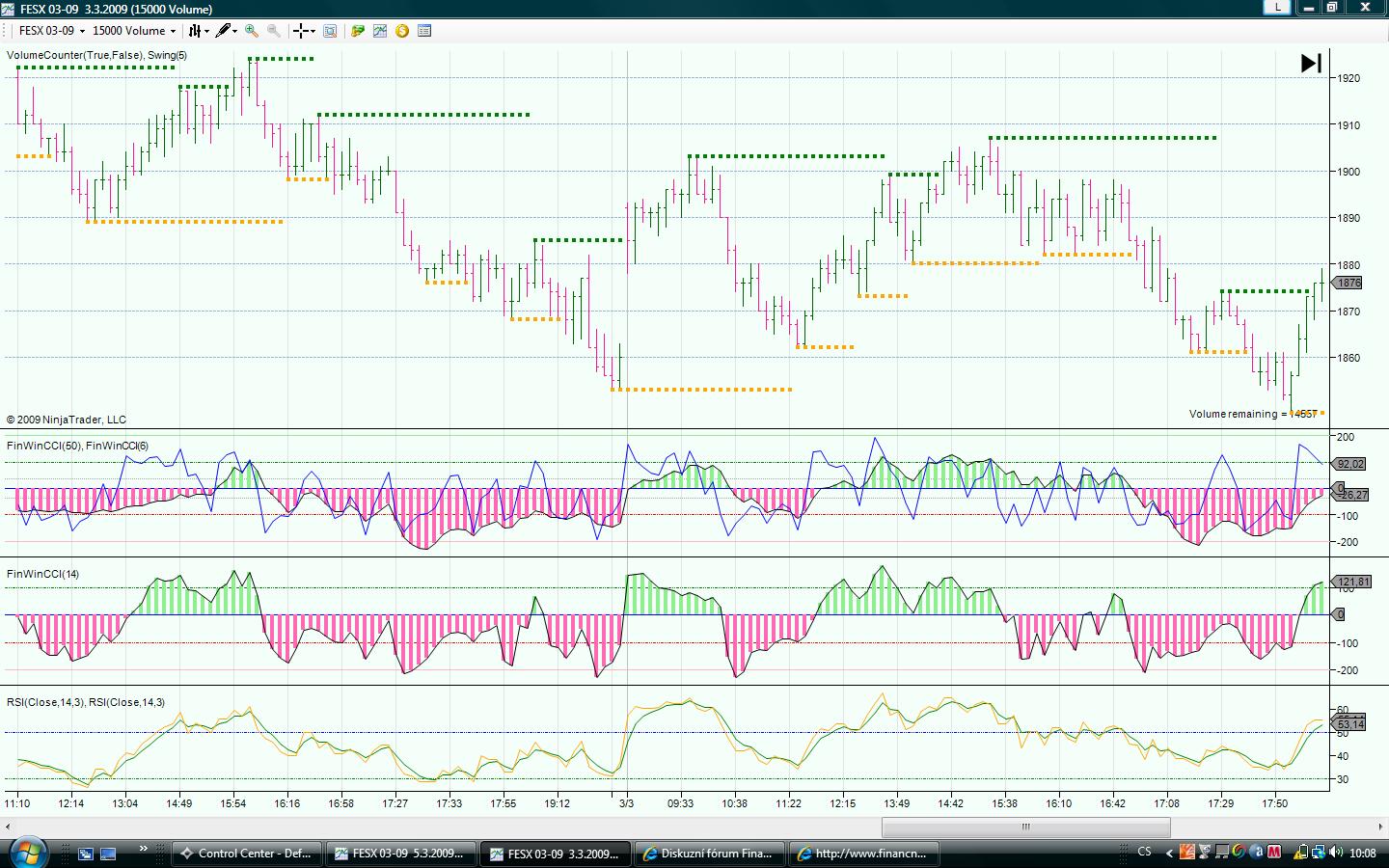Click the horizontal scrollbar thumb
The image size is (1389, 868).
1025,827
